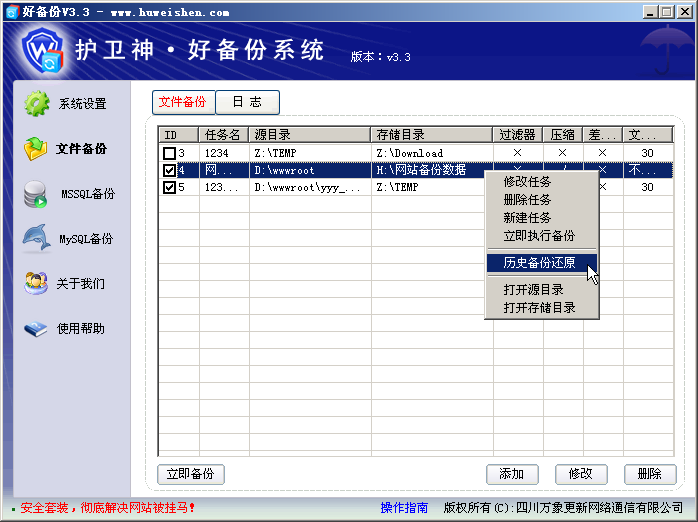Viewport: 698px width, 522px height.
Task: Click the title bar app icon
Action: [x=12, y=12]
